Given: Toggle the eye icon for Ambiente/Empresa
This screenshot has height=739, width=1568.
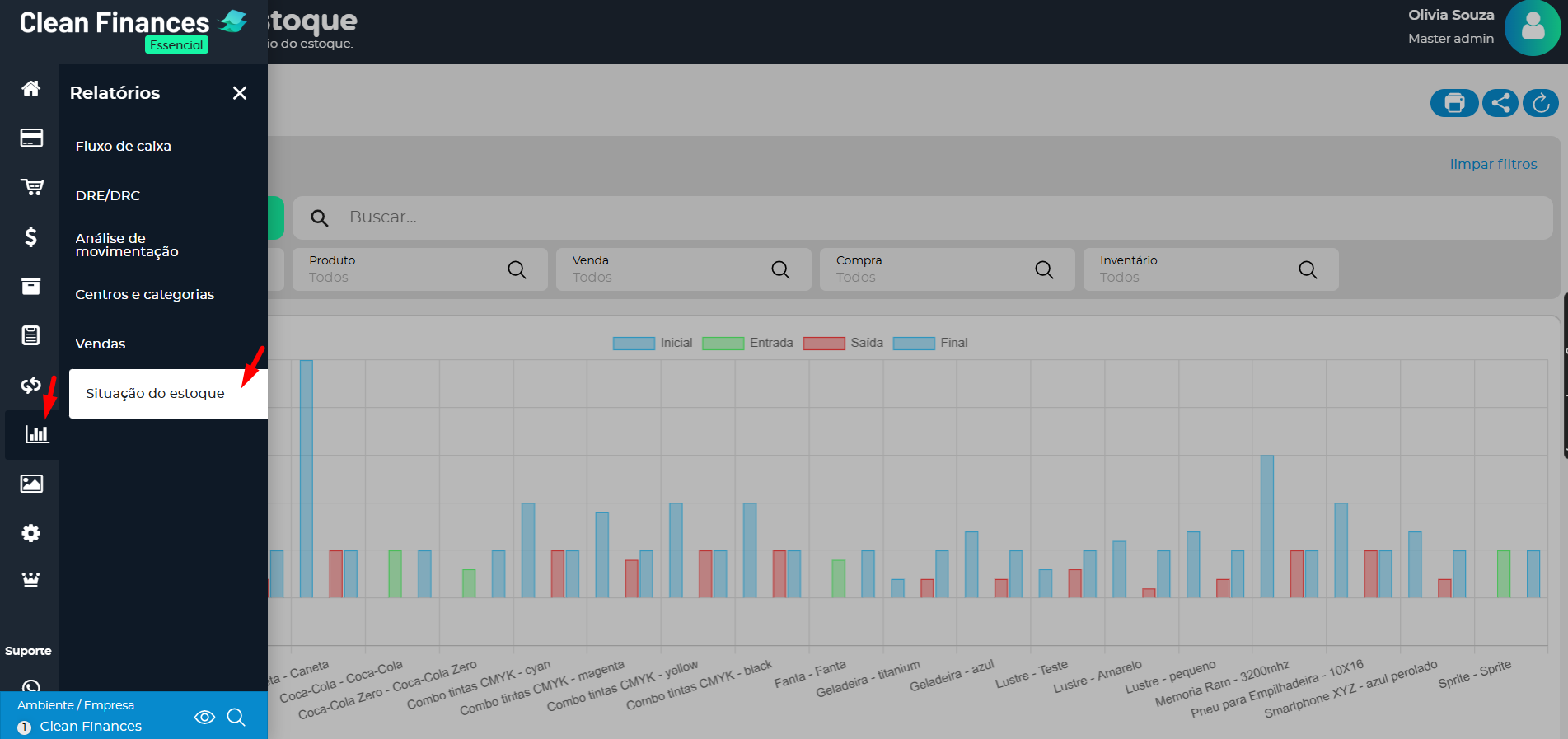Looking at the screenshot, I should tap(204, 717).
